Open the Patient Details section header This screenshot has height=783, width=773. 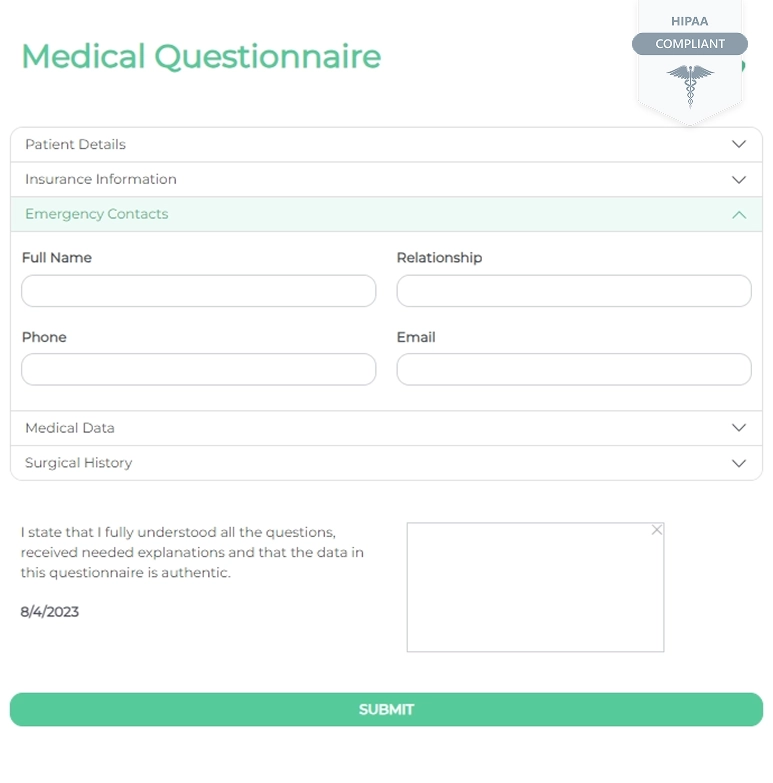click(76, 144)
